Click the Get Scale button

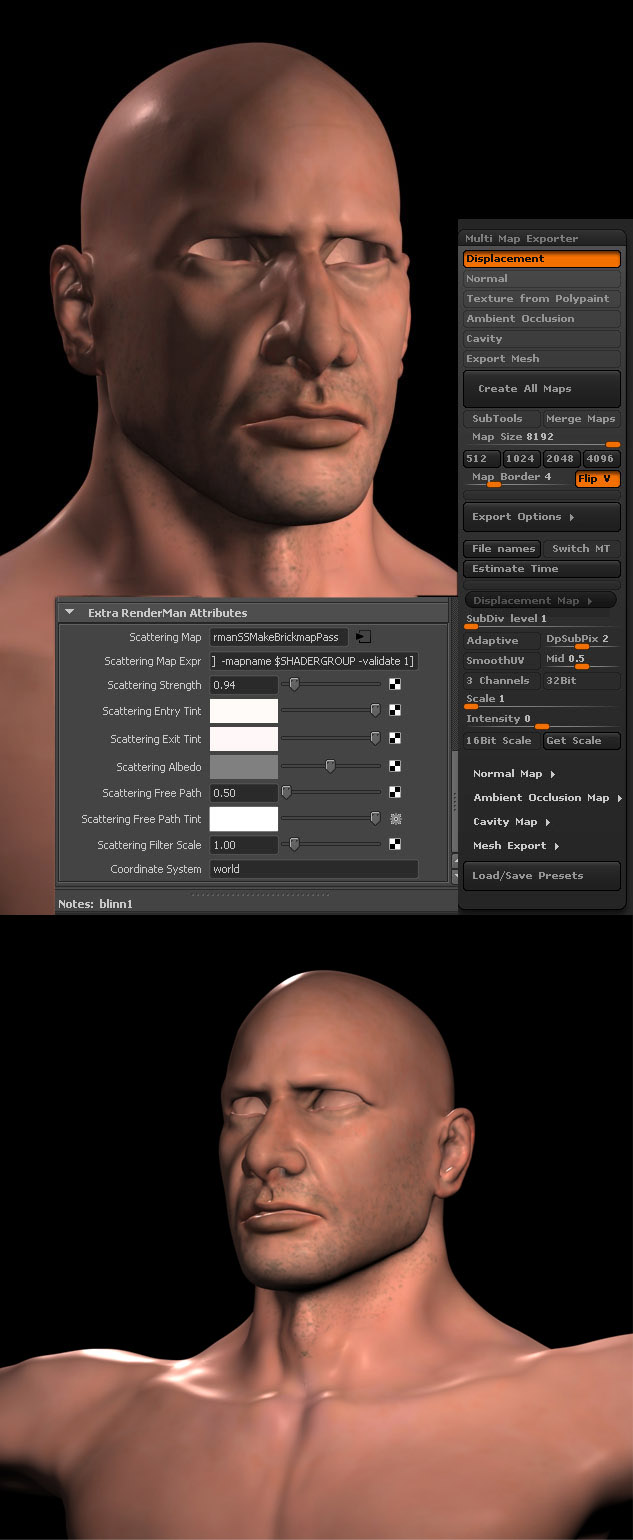[x=581, y=741]
